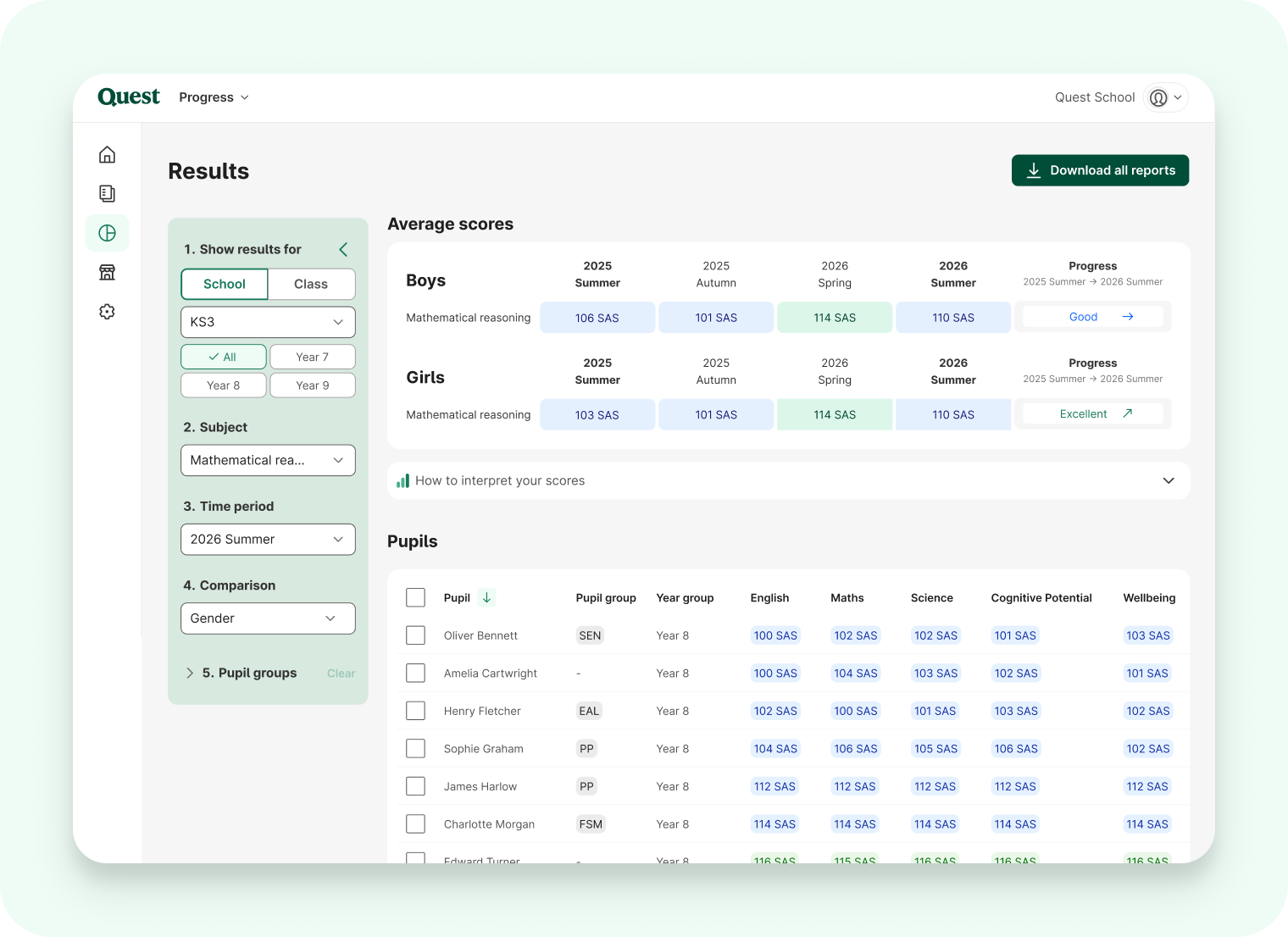Toggle the All year filter chip
The height and width of the screenshot is (937, 1288).
click(224, 357)
